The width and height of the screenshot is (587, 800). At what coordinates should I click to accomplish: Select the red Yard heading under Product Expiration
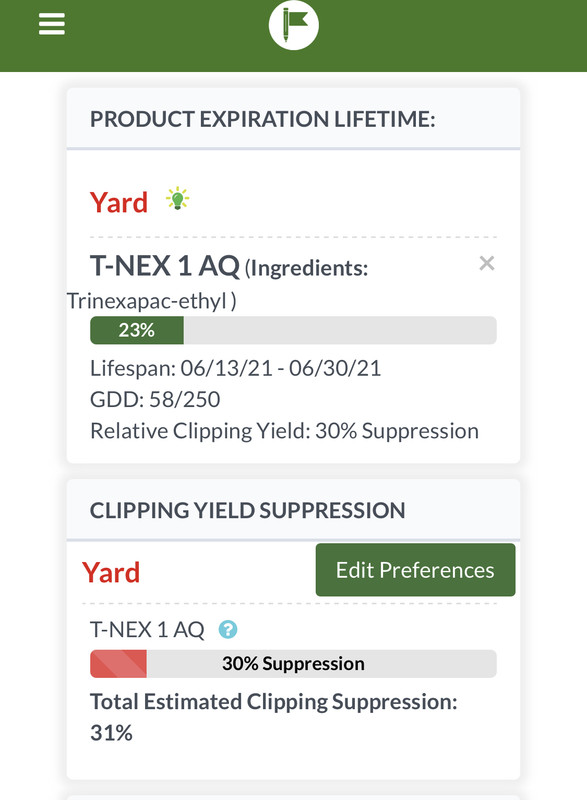point(119,203)
